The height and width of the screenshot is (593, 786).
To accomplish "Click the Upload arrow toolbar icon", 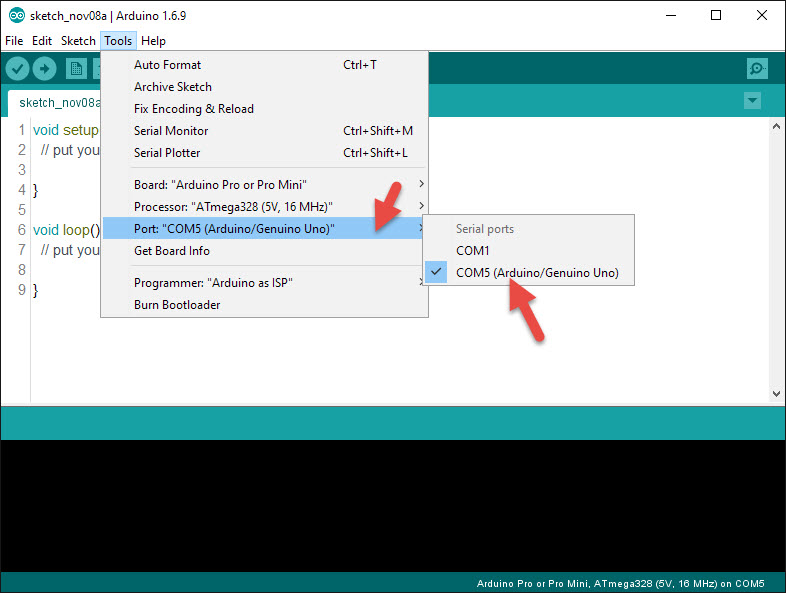I will pos(44,68).
